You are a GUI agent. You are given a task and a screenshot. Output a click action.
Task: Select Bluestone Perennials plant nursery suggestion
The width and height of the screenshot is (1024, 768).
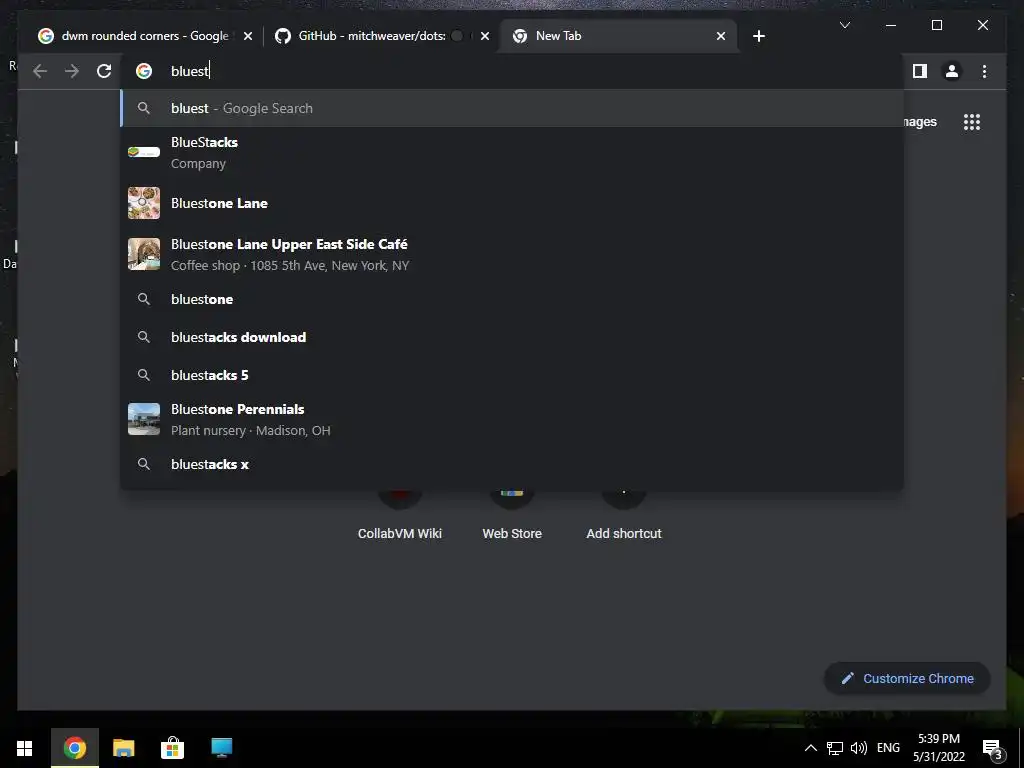coord(513,419)
